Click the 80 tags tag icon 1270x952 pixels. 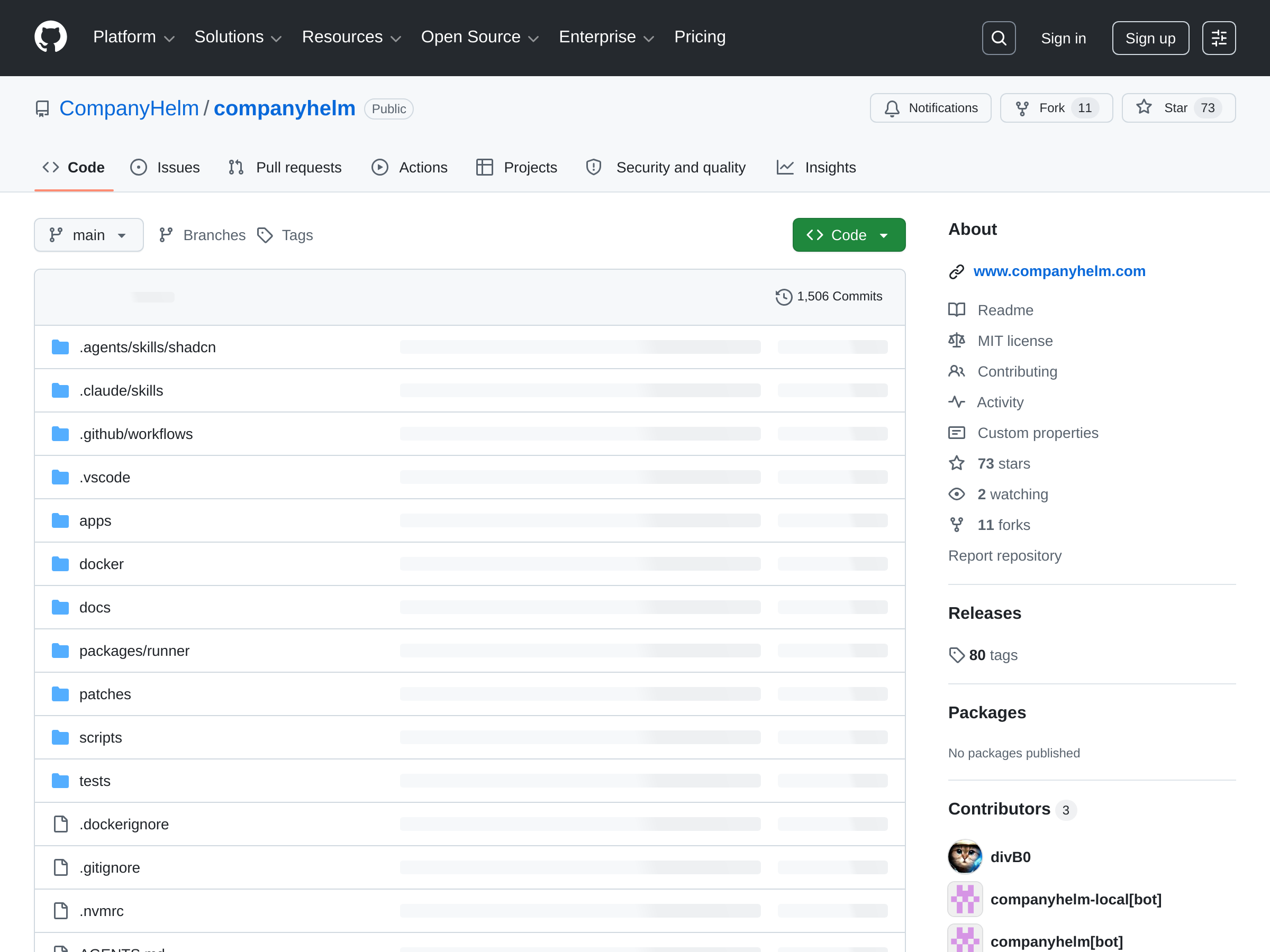pos(957,655)
